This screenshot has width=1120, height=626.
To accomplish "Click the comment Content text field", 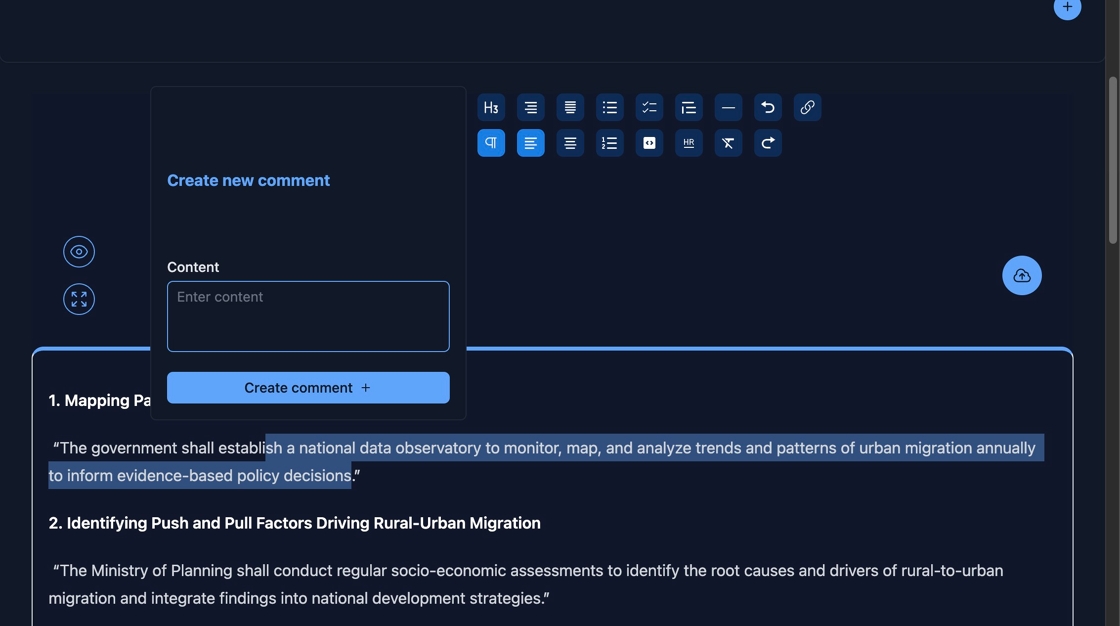I will tap(308, 317).
